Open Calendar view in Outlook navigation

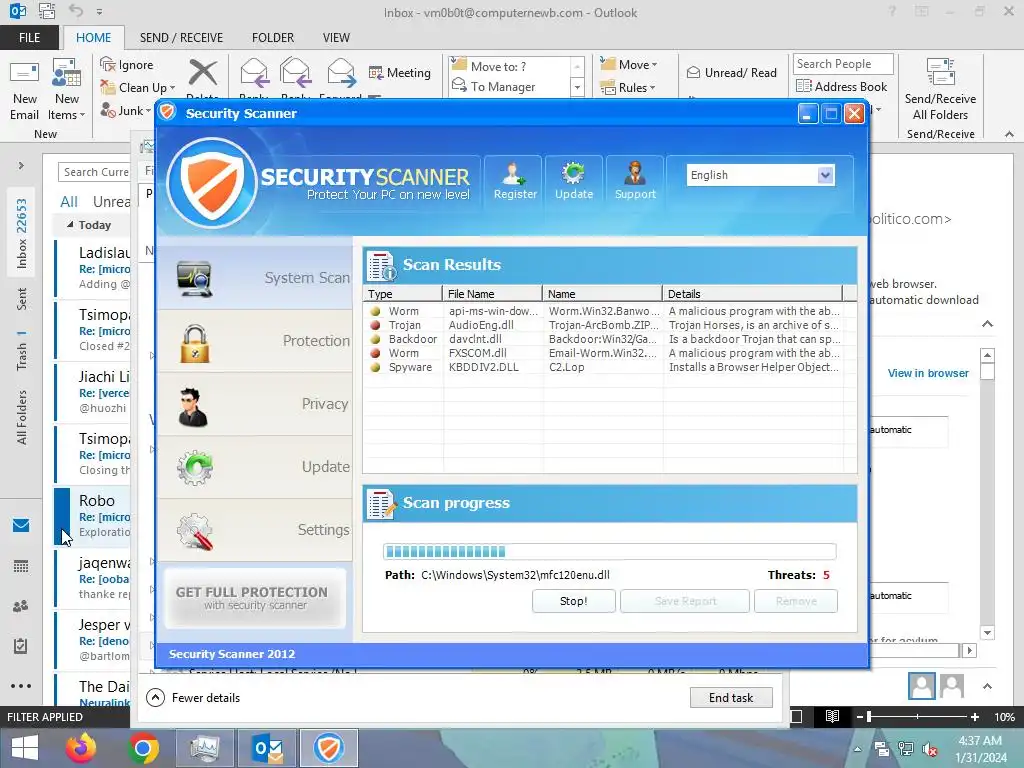(x=21, y=566)
